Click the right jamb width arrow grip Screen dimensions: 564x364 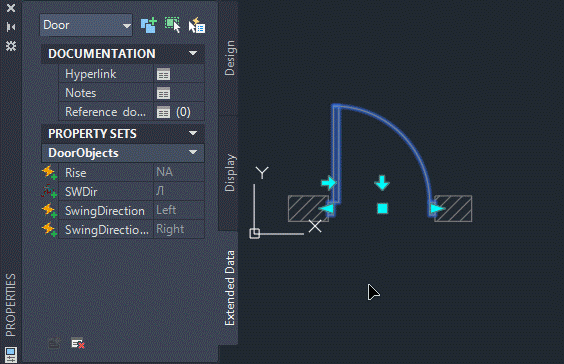pos(437,209)
